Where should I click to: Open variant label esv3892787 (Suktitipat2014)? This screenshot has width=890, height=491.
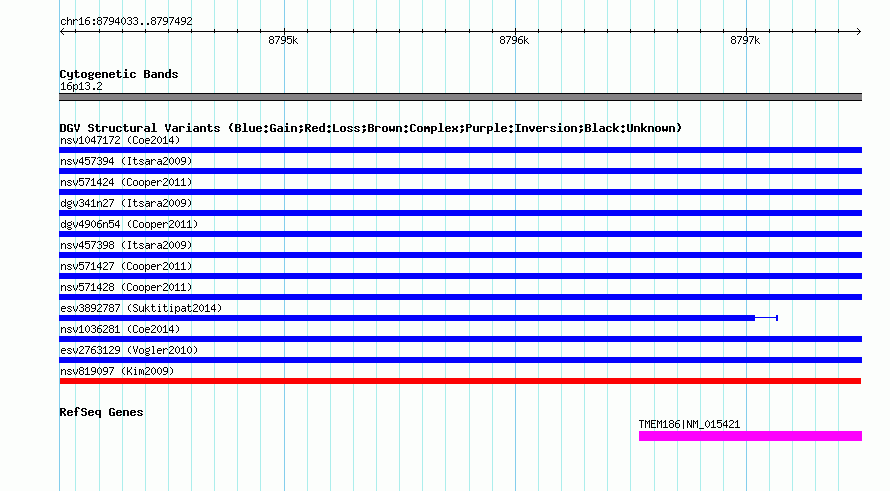141,308
